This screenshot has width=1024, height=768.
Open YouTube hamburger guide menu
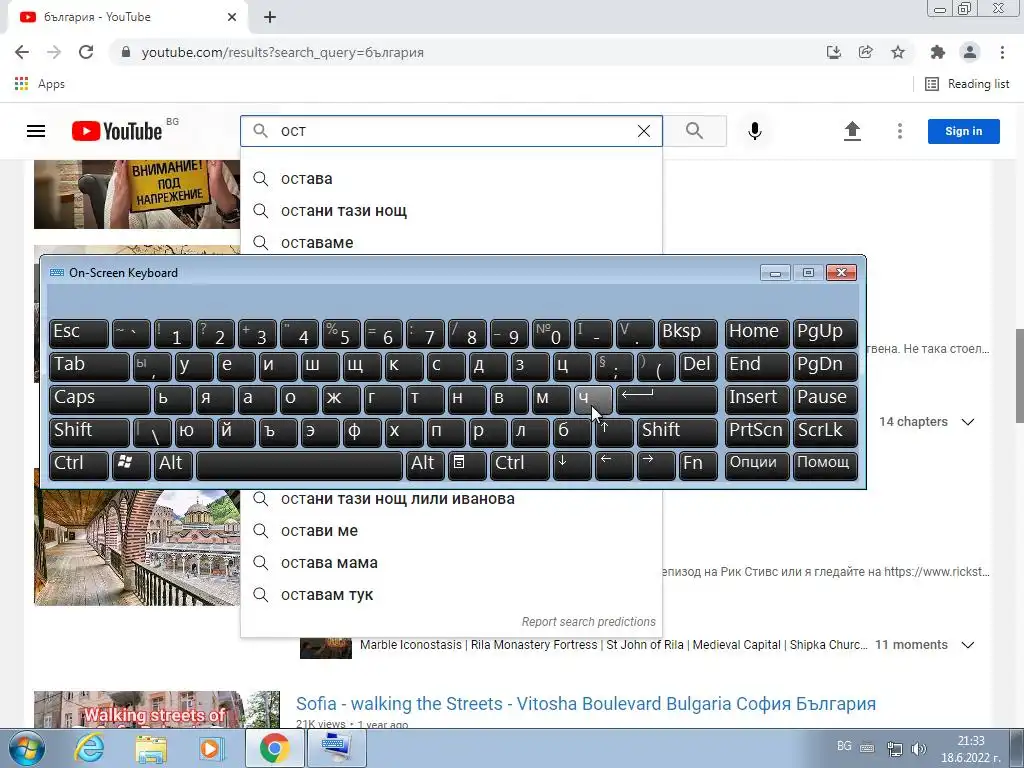(x=36, y=131)
